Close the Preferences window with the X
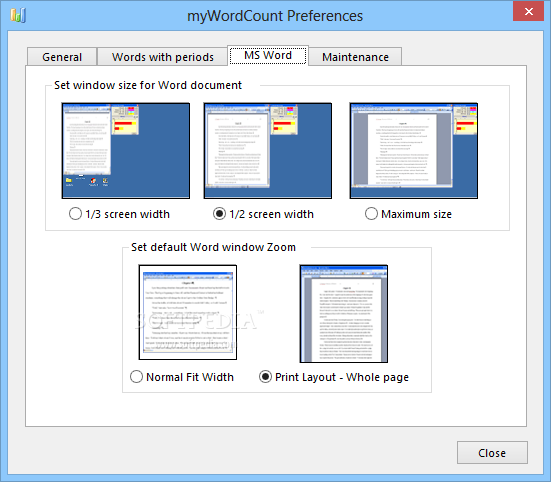 tap(529, 12)
